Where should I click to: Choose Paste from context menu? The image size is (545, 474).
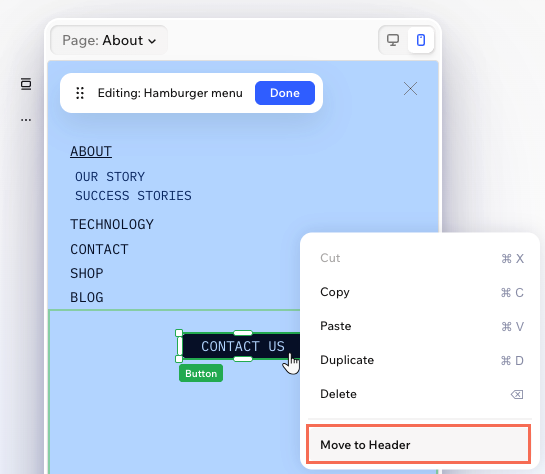click(x=421, y=326)
